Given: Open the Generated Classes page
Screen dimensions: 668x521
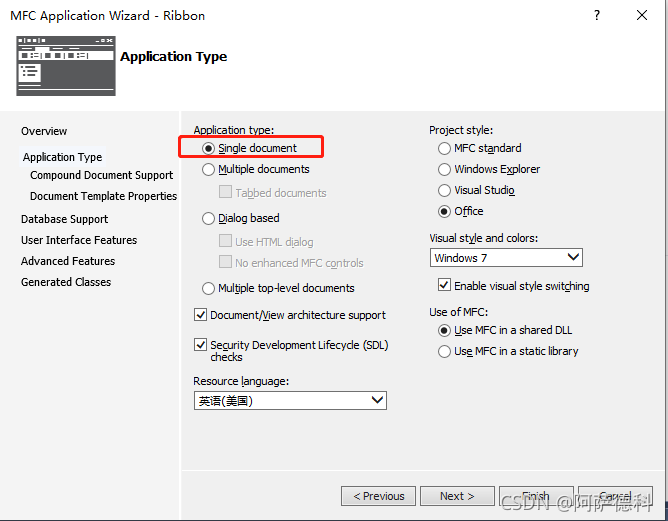Looking at the screenshot, I should [x=66, y=282].
